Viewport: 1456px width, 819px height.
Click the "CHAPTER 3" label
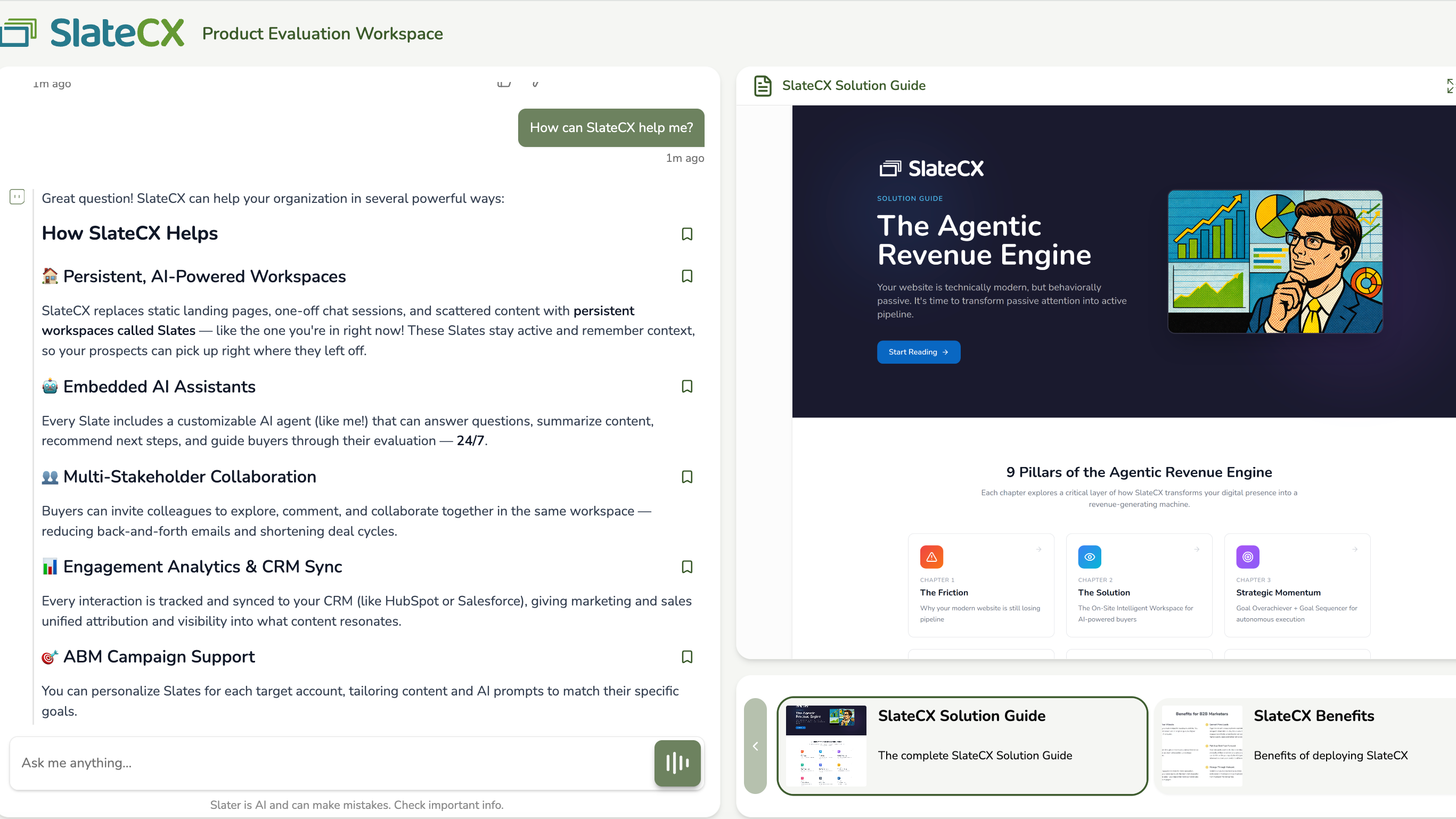pyautogui.click(x=1253, y=580)
